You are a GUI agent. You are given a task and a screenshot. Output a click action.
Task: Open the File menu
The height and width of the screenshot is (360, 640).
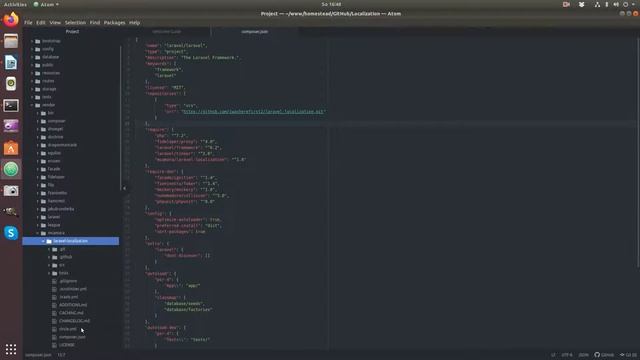[x=28, y=23]
